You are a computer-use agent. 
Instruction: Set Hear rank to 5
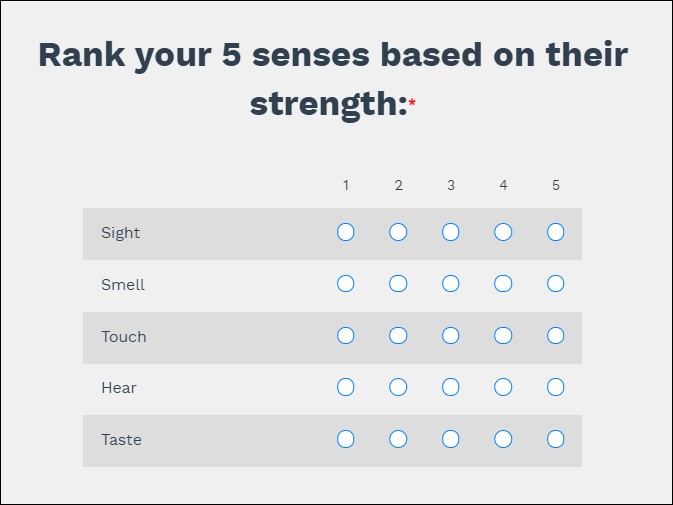[556, 387]
